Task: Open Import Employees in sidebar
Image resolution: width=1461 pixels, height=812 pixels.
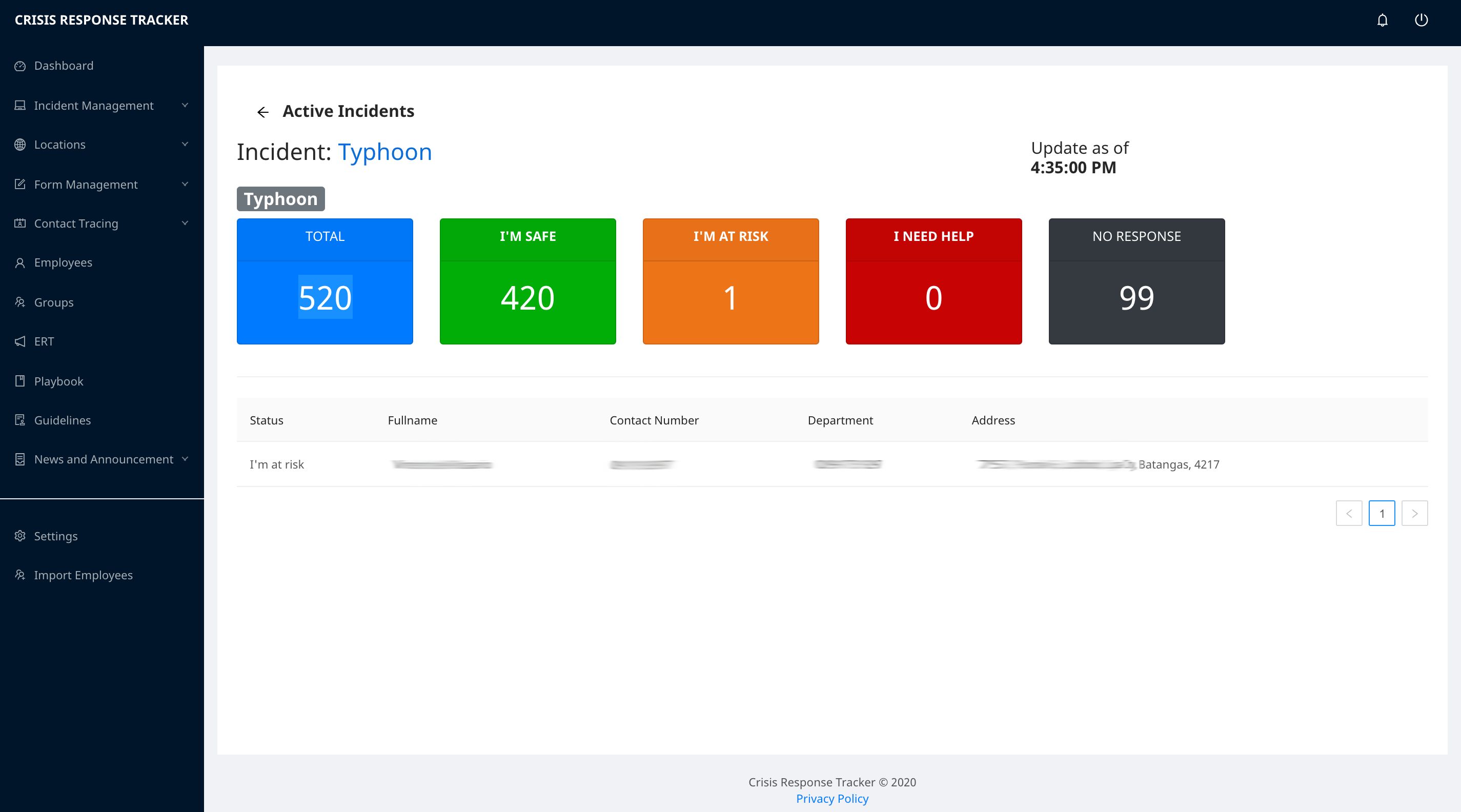Action: pos(84,575)
